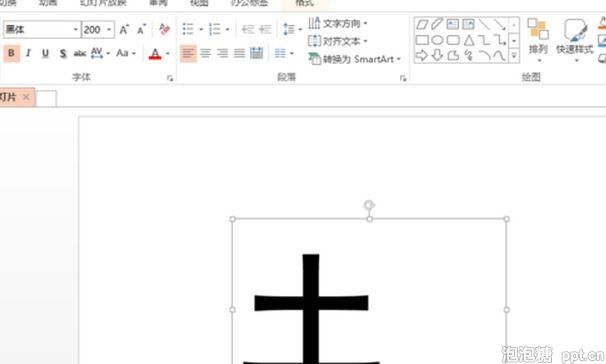Expand the Change Case Aa dropdown

click(134, 53)
